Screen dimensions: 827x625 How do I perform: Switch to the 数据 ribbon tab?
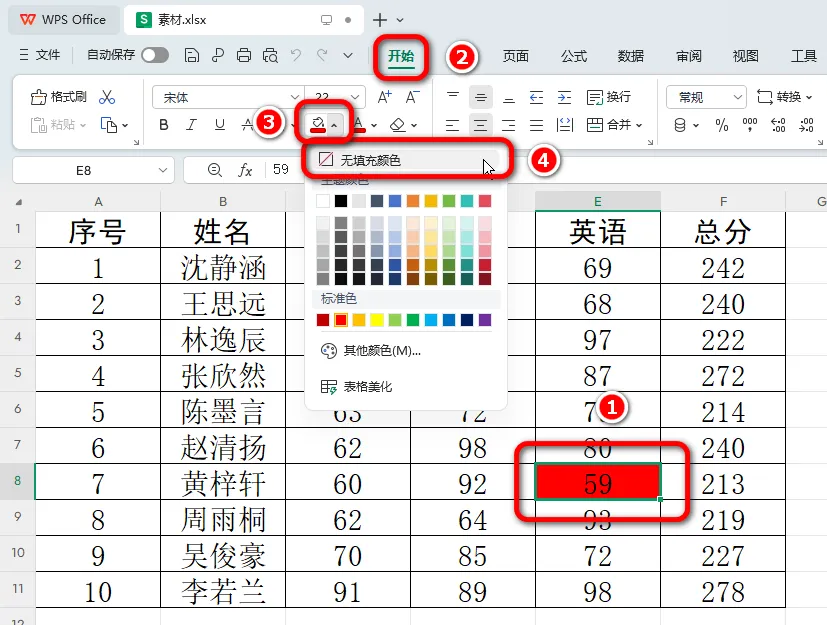[x=631, y=56]
